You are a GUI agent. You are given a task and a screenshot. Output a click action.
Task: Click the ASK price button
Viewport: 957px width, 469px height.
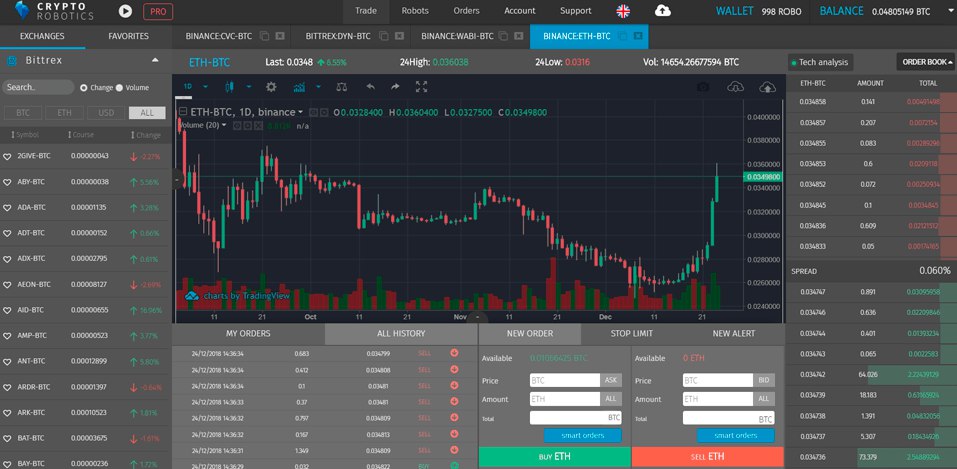(x=611, y=380)
